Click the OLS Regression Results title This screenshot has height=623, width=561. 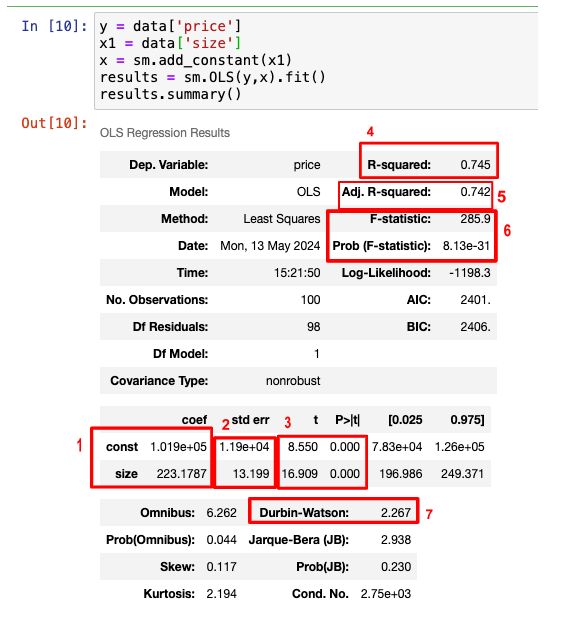click(x=165, y=133)
